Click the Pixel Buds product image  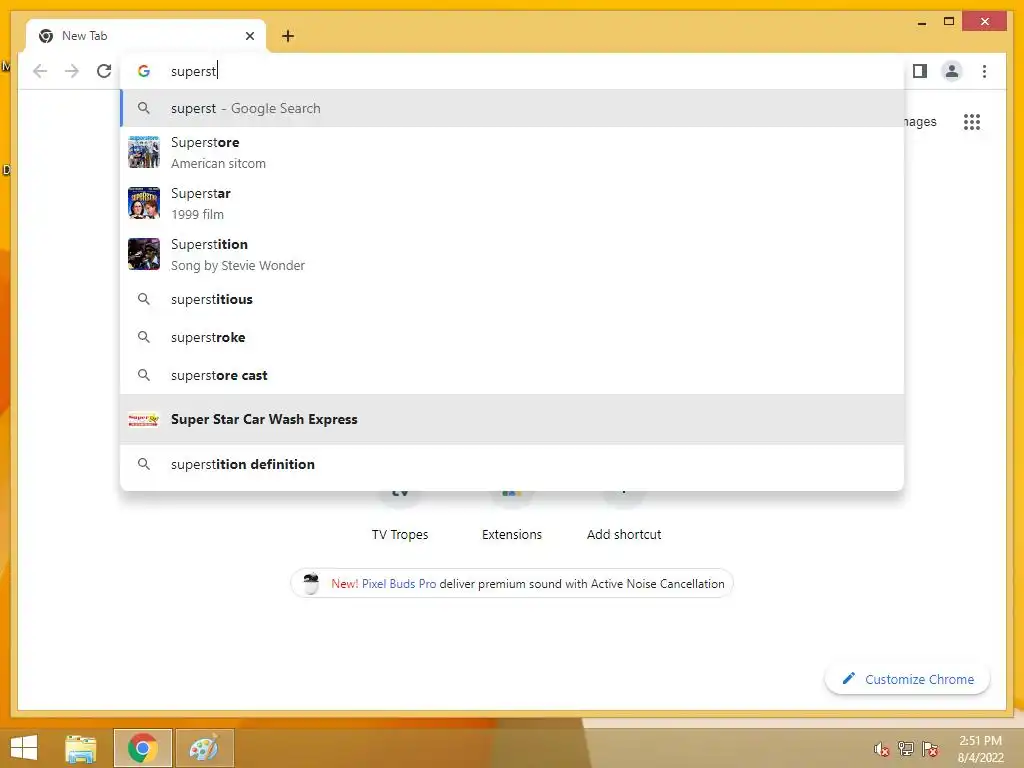tap(312, 583)
